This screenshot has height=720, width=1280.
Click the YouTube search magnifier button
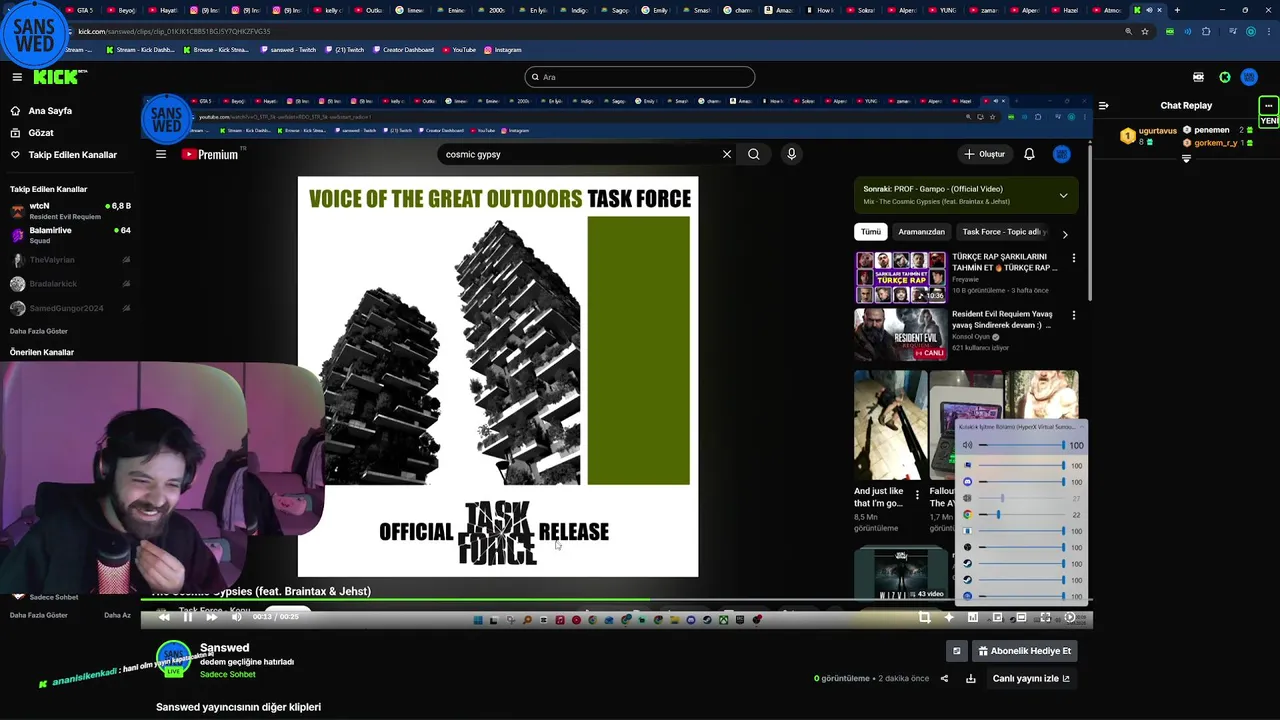click(x=754, y=154)
